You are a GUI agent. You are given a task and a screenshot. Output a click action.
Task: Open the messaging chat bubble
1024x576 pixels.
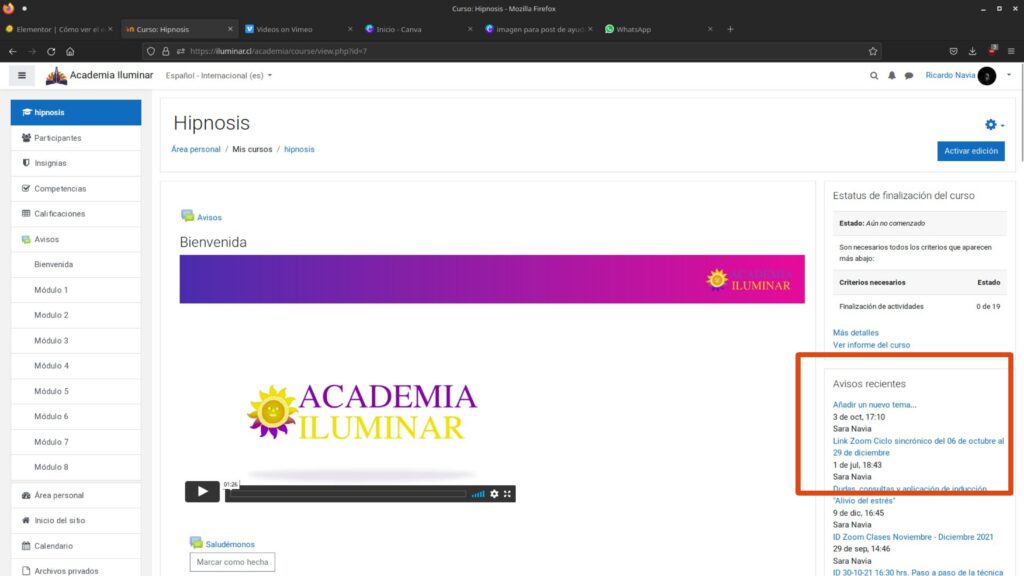click(908, 76)
